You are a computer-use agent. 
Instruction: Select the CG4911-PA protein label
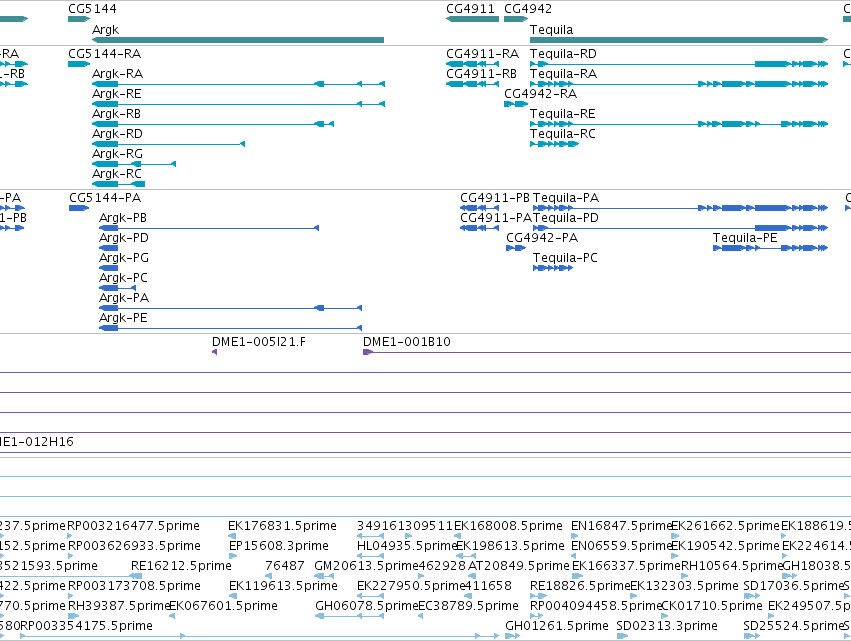[496, 218]
